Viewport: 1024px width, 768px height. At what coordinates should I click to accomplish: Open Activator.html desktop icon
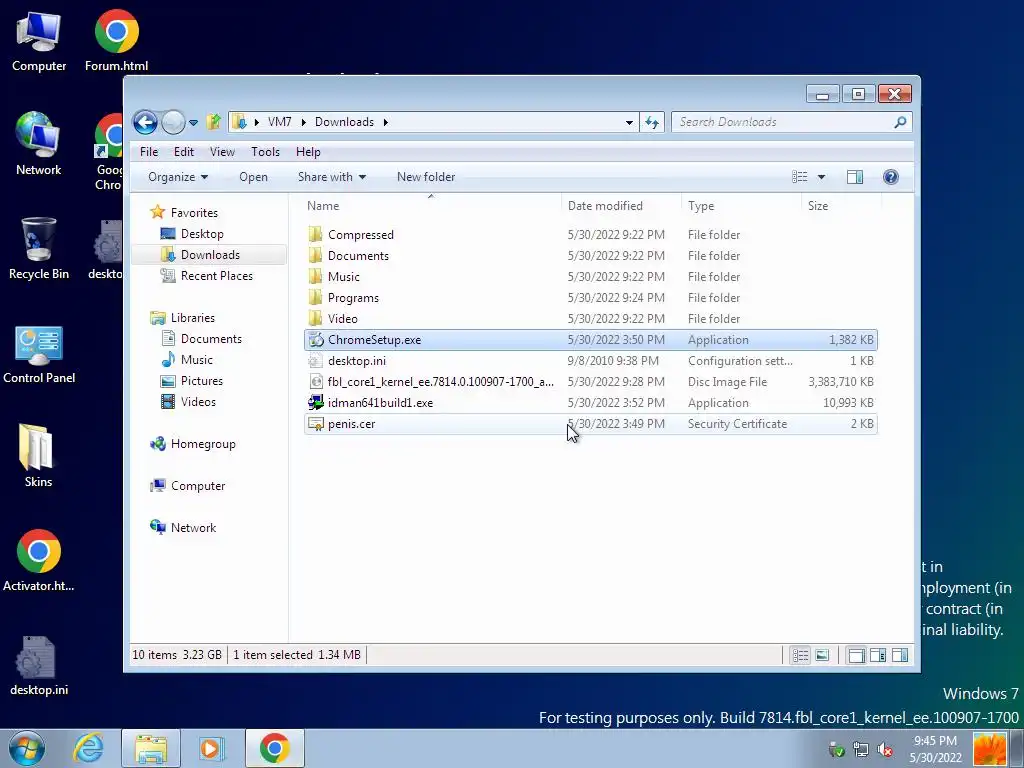[39, 560]
